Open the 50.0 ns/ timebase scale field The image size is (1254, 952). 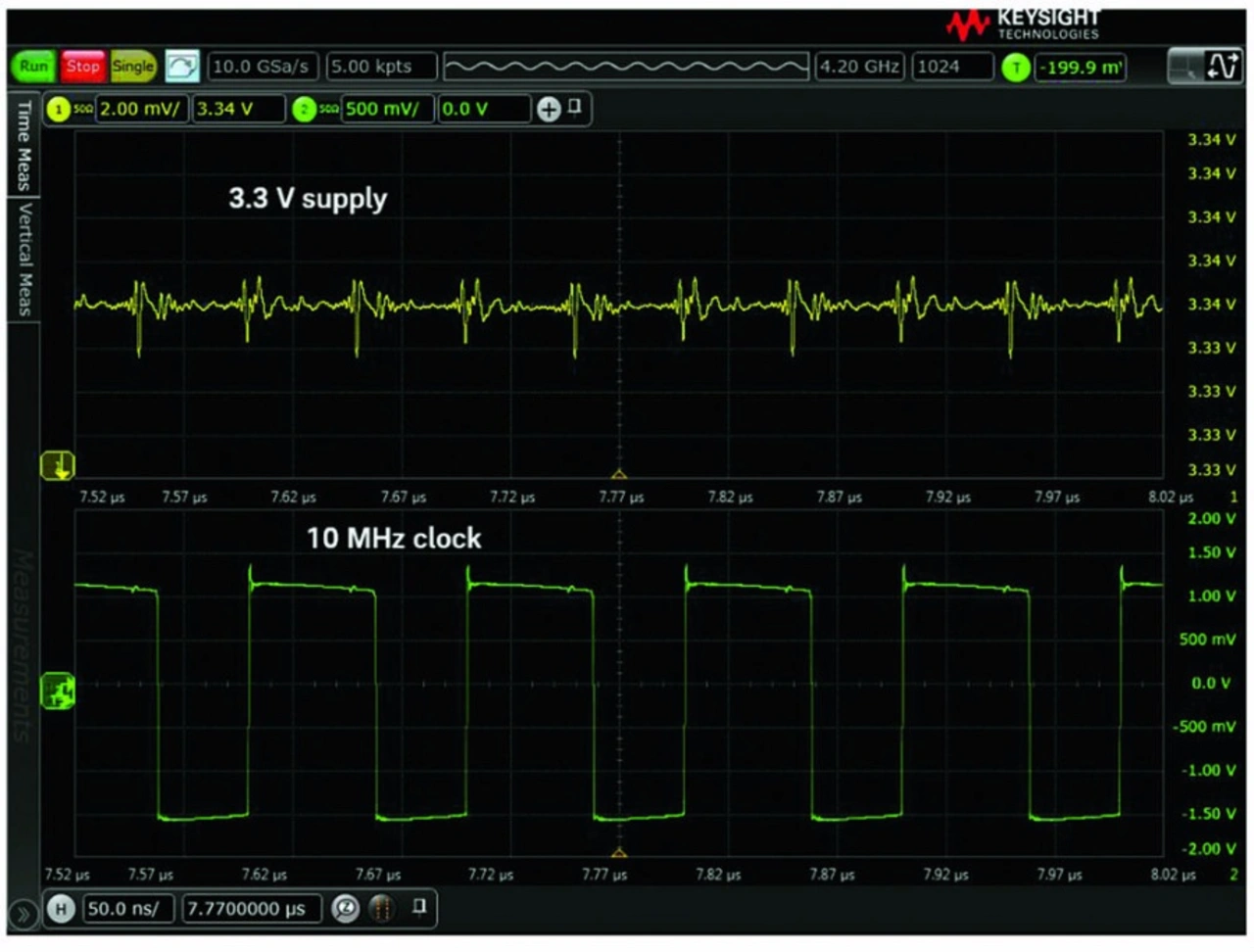tap(123, 909)
